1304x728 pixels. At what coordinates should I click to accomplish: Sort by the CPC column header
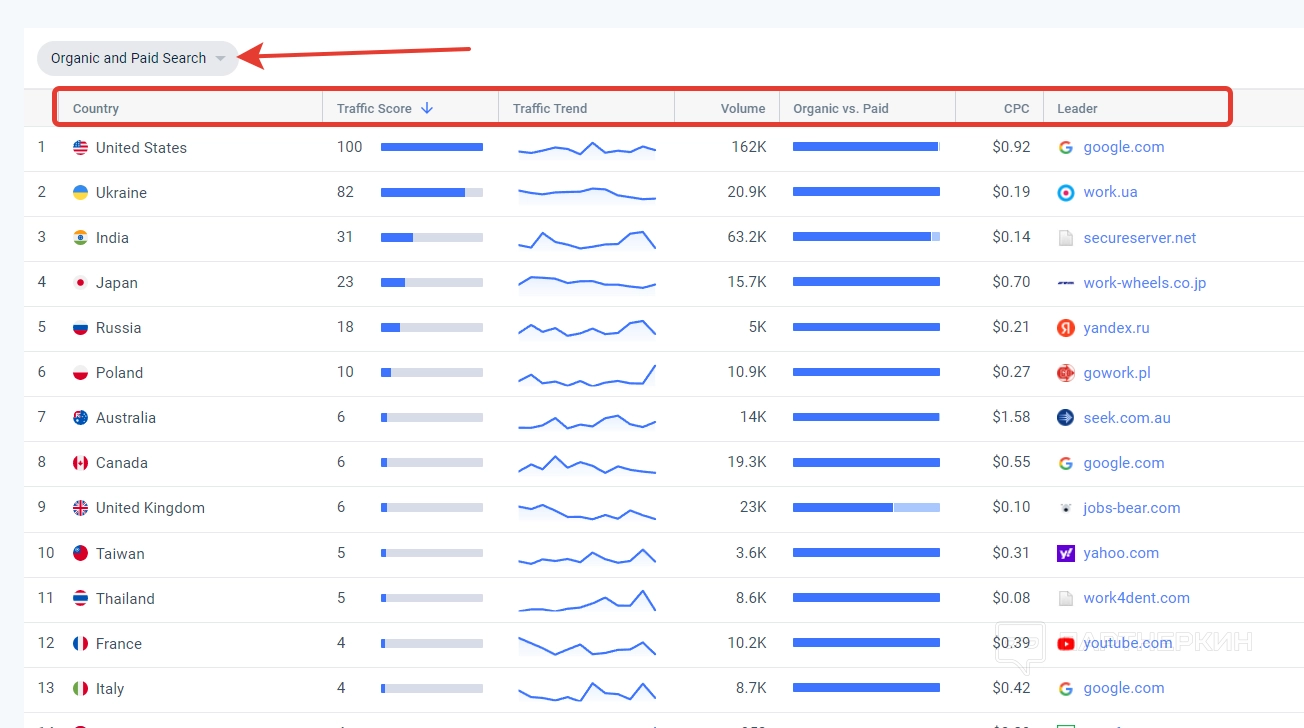(x=1016, y=109)
